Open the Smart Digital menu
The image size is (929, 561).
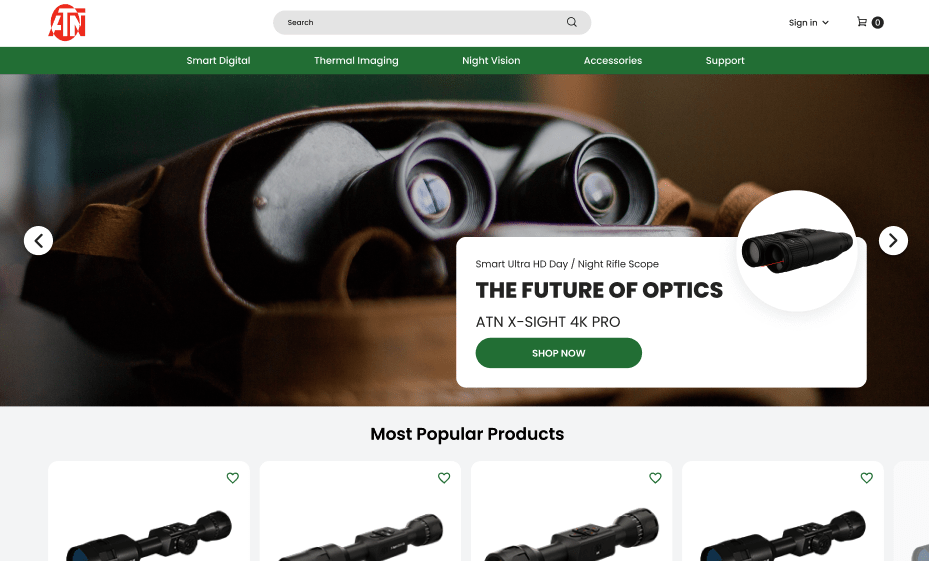[219, 60]
